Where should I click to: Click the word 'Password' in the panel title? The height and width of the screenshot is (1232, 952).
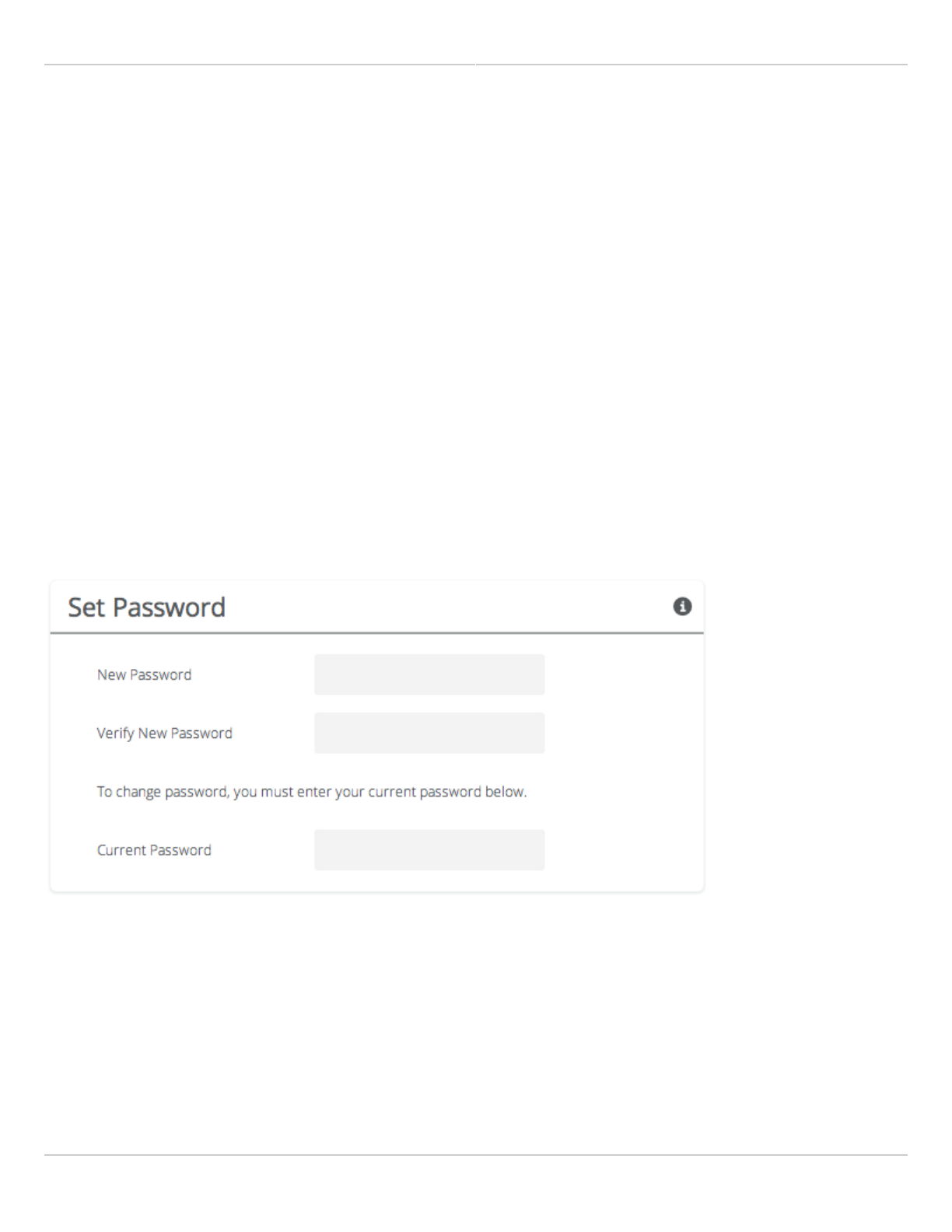(x=169, y=607)
